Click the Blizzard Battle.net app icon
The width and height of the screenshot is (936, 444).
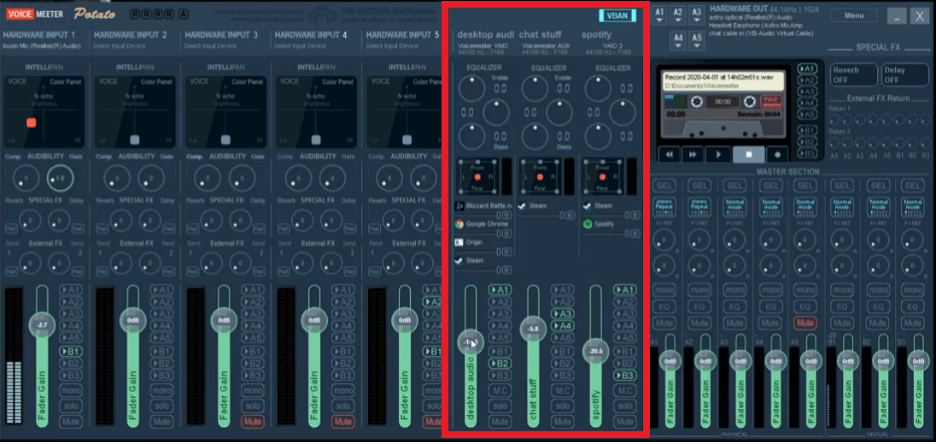coord(460,206)
